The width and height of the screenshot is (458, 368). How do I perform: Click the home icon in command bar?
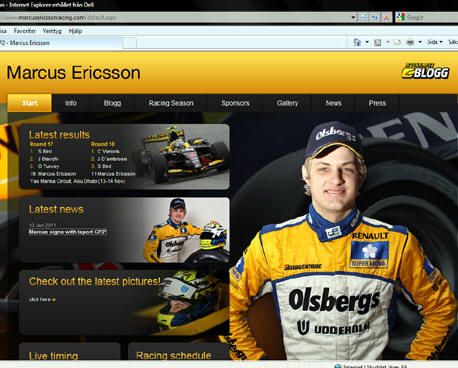point(357,42)
